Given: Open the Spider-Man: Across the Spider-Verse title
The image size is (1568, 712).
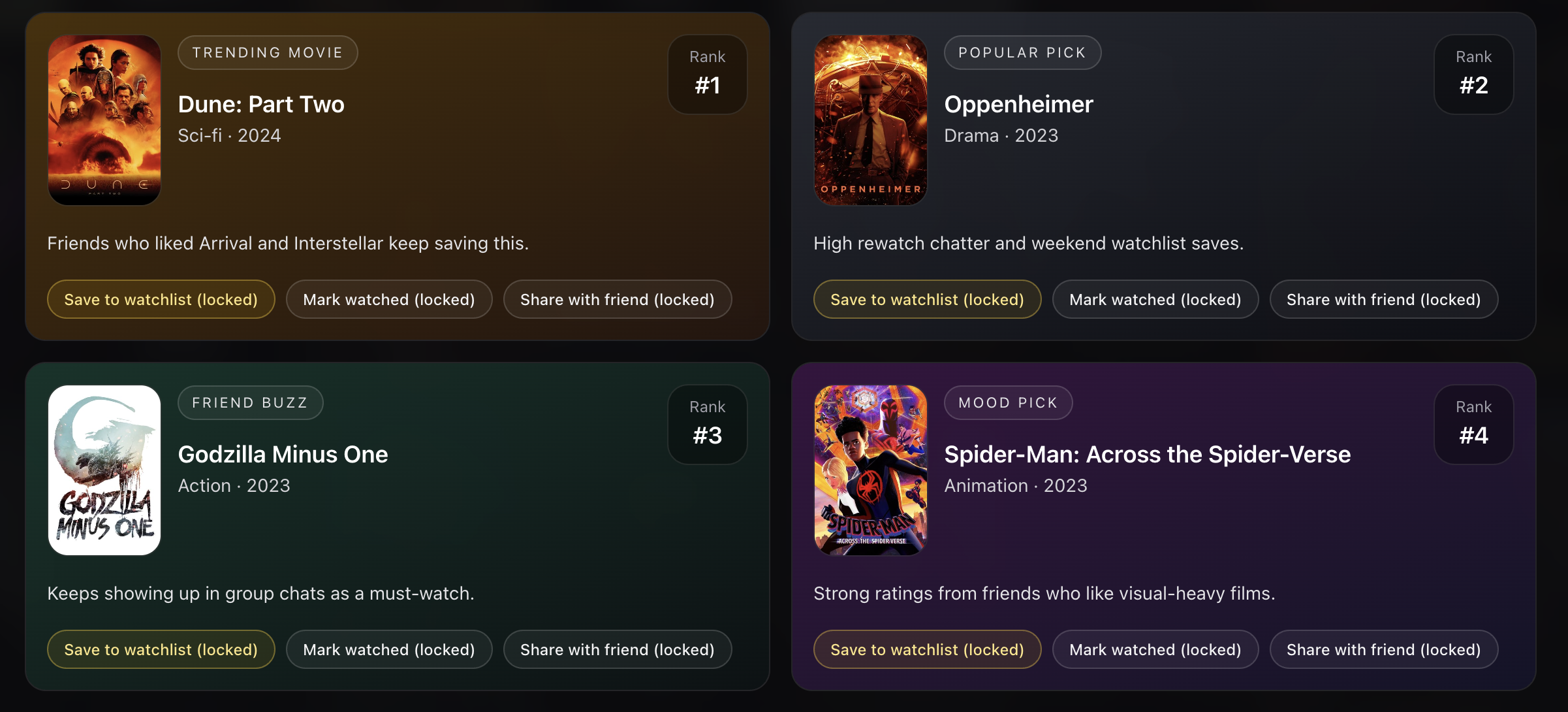Looking at the screenshot, I should tap(1148, 454).
